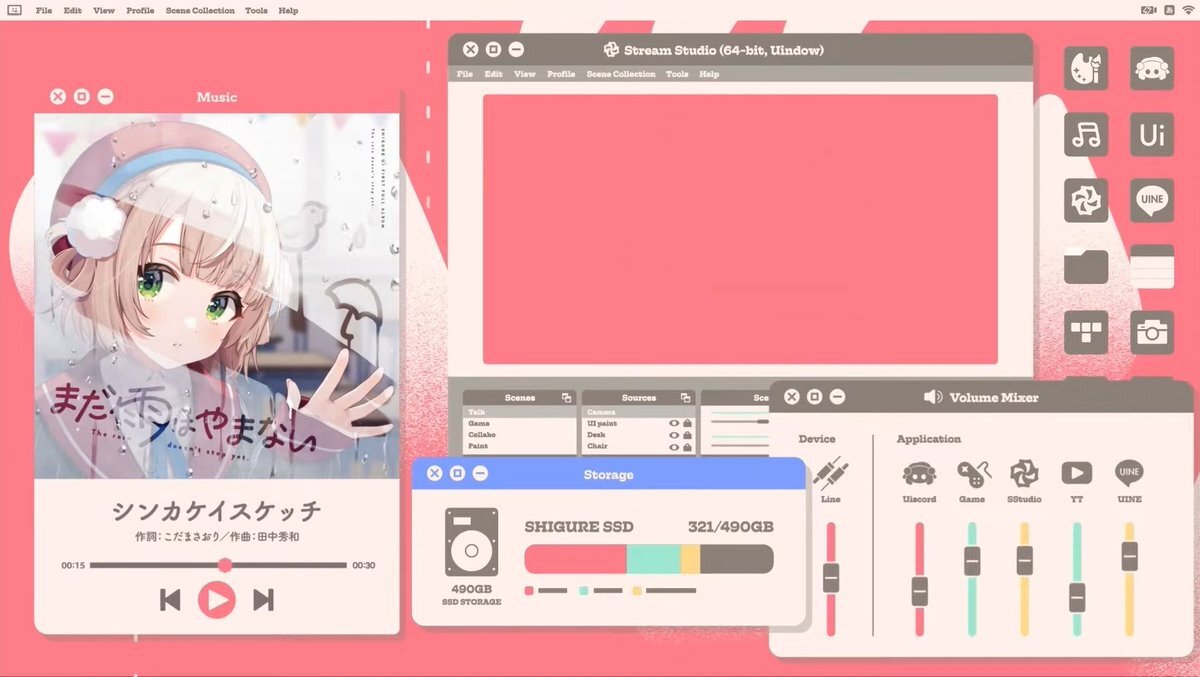This screenshot has height=677, width=1200.
Task: Click the Wi-Fi icon in the system bar
Action: pyautogui.click(x=1187, y=10)
